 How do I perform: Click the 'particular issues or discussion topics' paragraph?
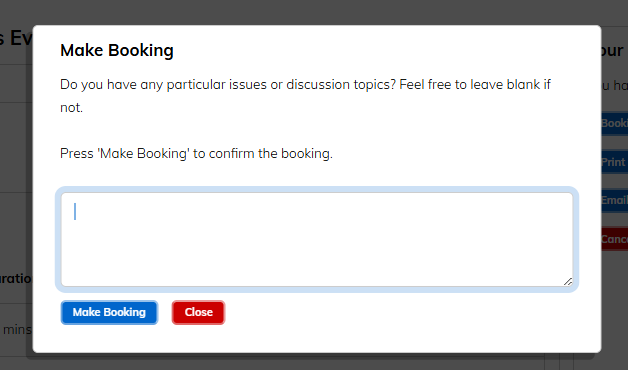tap(305, 96)
